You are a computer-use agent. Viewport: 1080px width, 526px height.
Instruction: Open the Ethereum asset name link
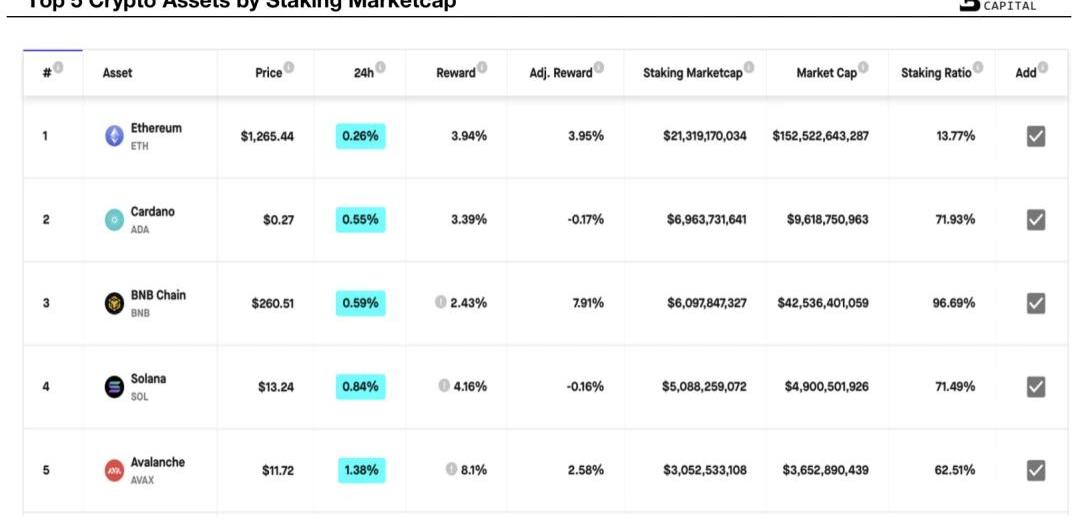(156, 129)
